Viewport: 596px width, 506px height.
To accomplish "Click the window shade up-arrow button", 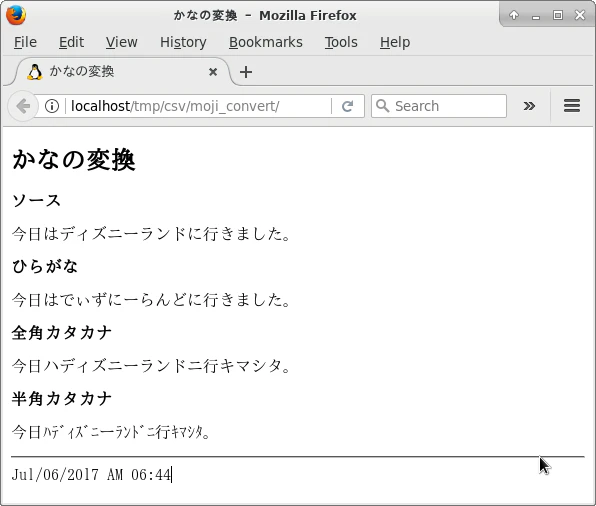I will point(514,15).
